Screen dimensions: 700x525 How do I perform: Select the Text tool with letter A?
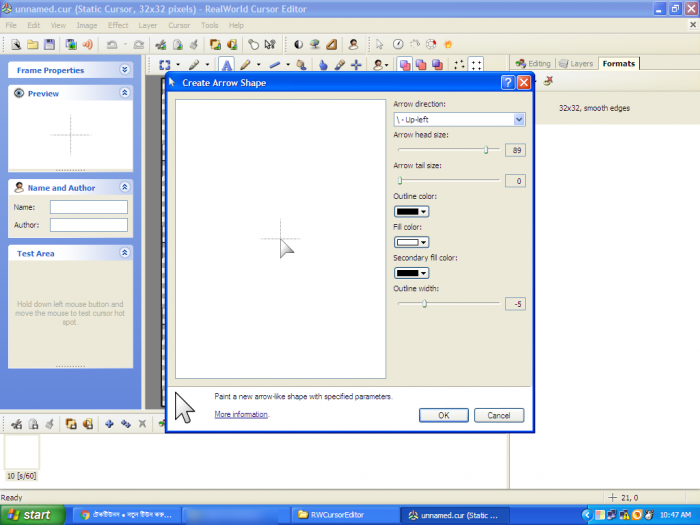[x=227, y=65]
